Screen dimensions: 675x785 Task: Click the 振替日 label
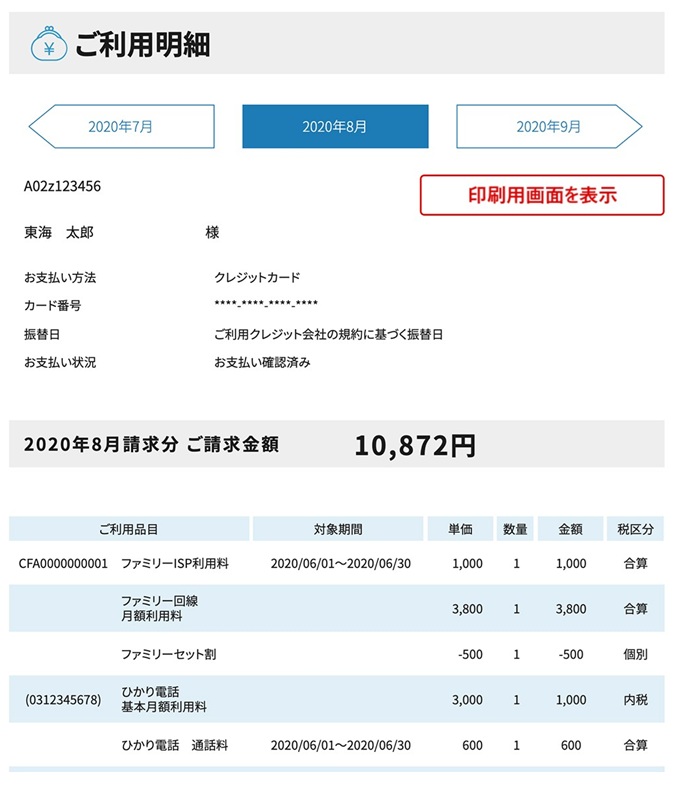(x=42, y=334)
